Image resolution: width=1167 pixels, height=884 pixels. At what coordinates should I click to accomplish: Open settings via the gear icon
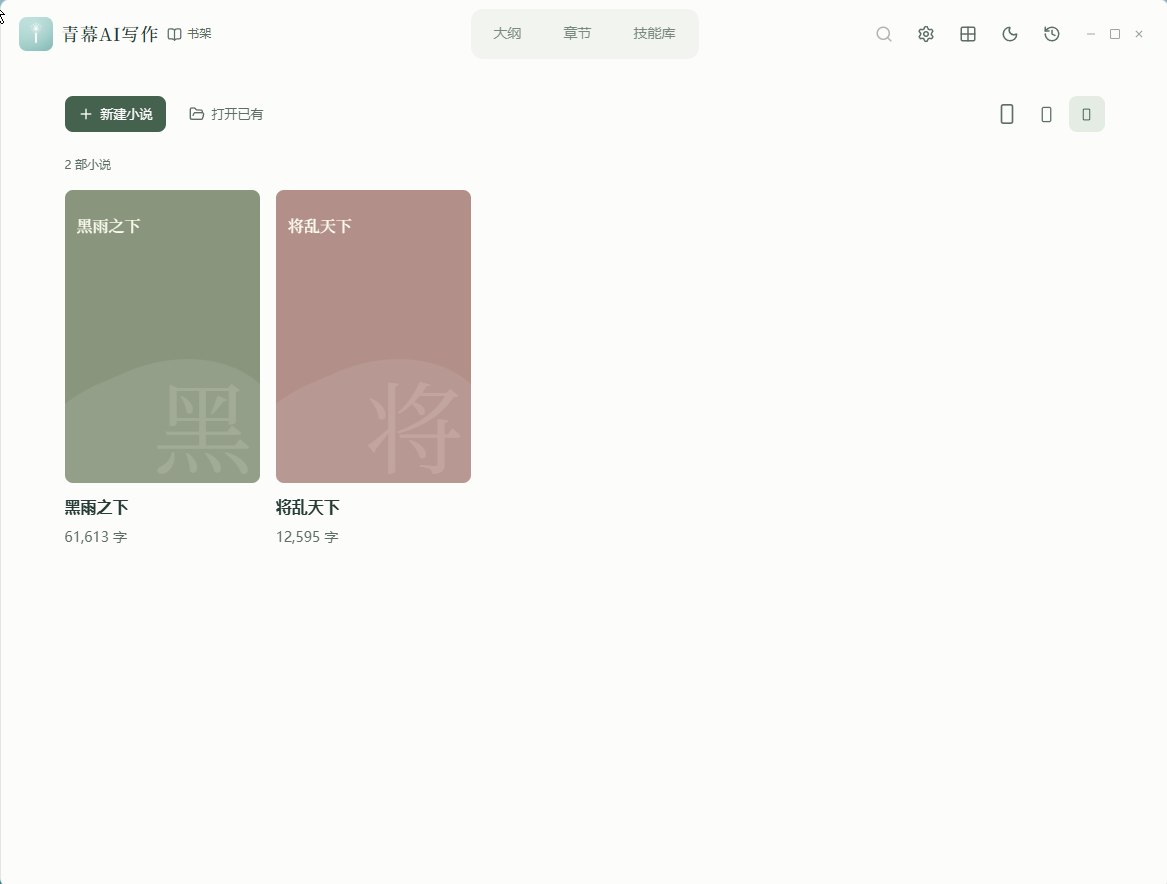pos(925,33)
